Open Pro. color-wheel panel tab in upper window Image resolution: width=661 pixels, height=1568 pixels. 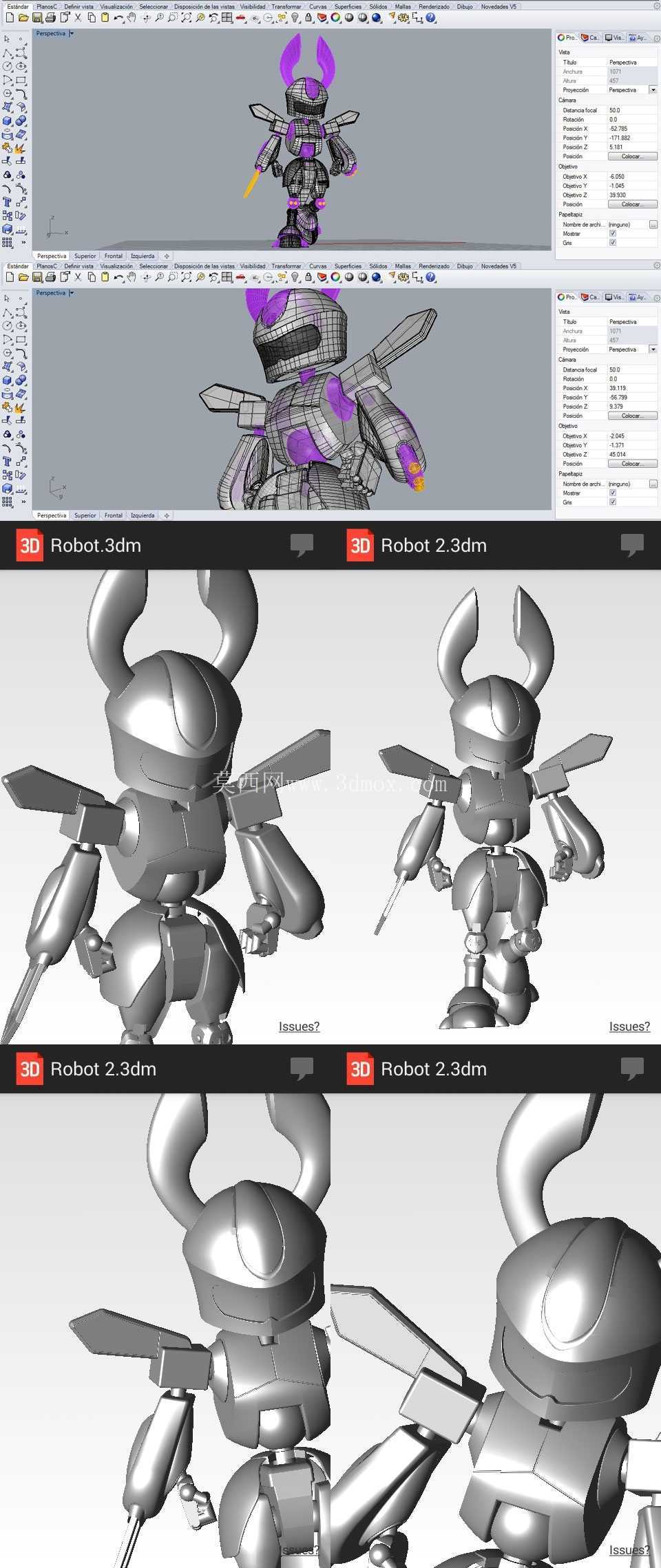567,38
